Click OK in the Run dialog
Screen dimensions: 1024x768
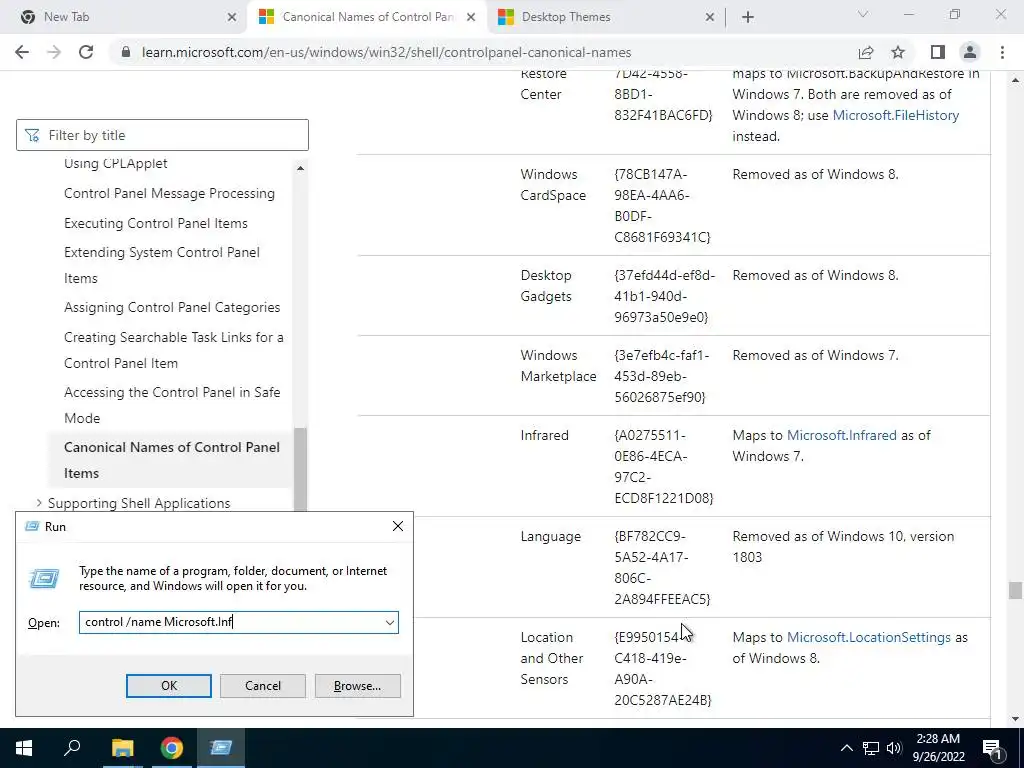tap(168, 686)
